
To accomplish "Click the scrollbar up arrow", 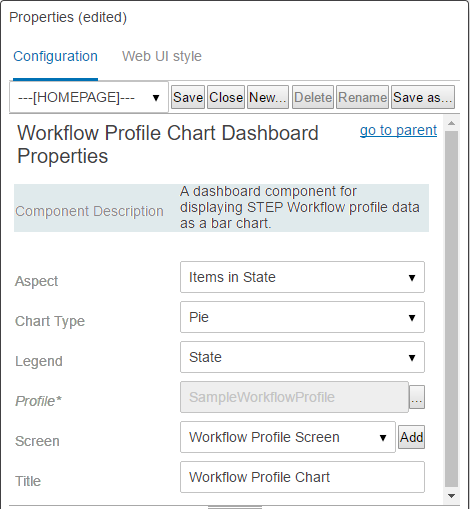I will 451,123.
